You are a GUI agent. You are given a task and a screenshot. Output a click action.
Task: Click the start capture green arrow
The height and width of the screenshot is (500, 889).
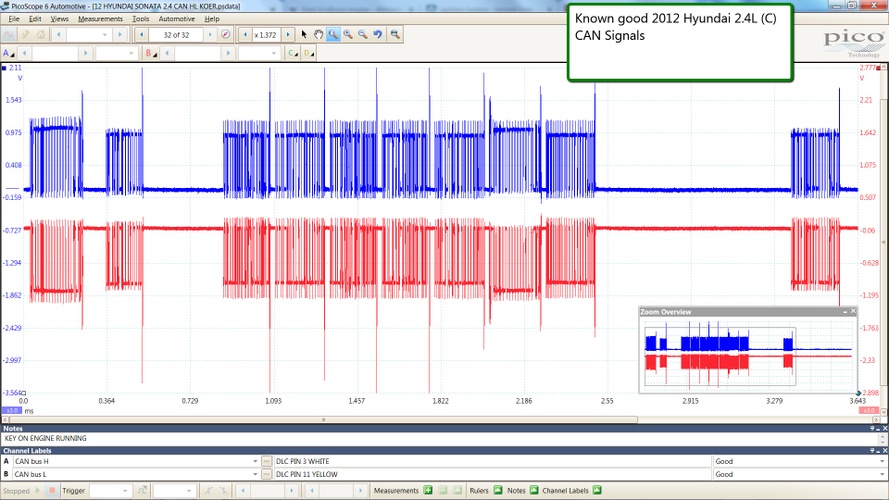click(x=37, y=490)
